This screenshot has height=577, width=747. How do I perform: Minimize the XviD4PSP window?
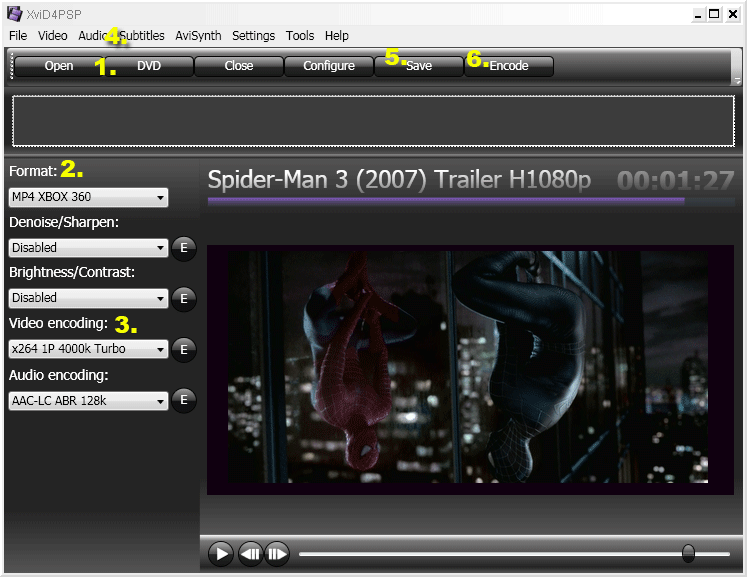click(x=698, y=15)
